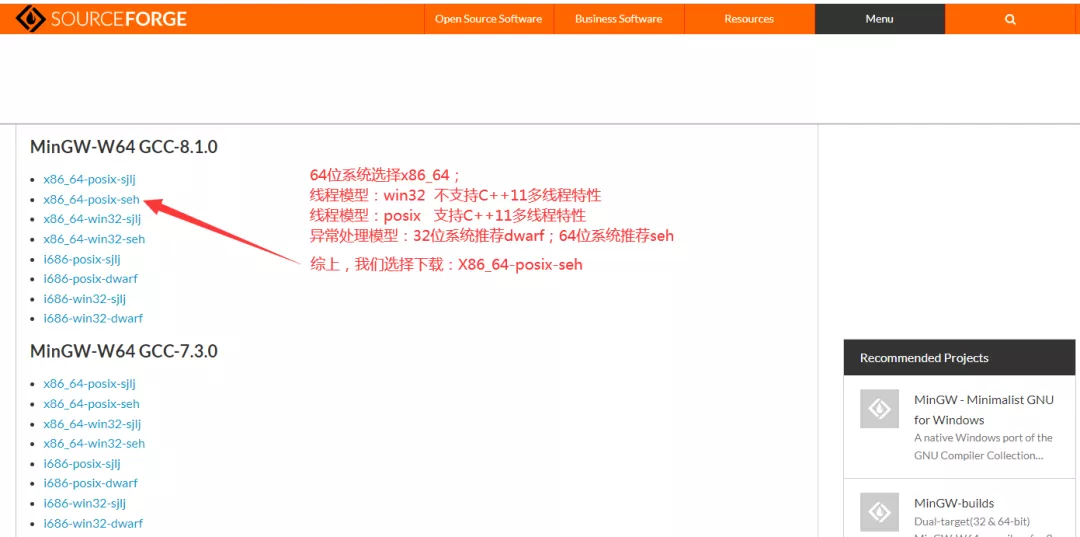Open the MinGW-builds project title
Screen dimensions: 1080x537
(954, 503)
